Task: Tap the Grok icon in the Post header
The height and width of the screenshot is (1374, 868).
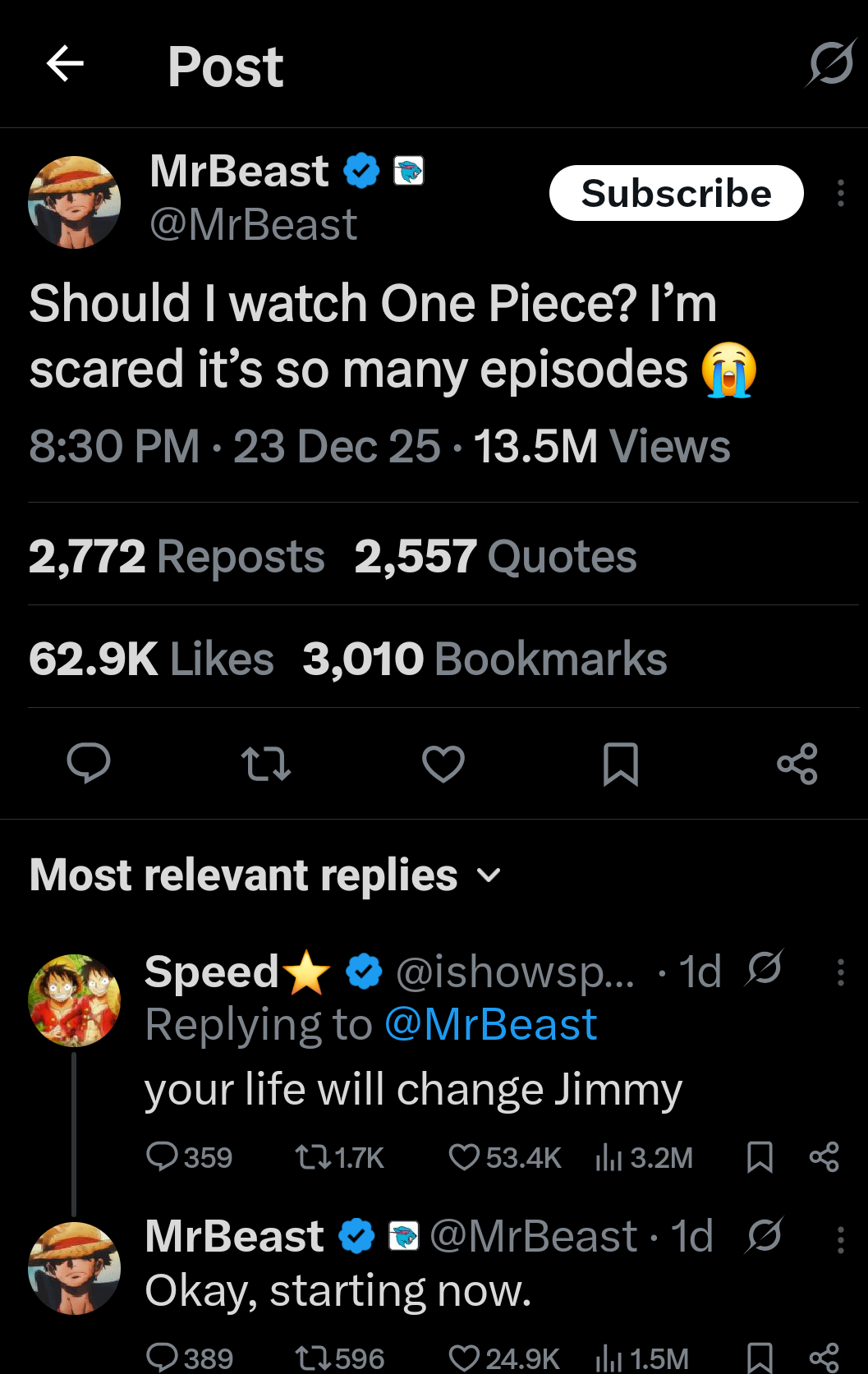Action: (x=830, y=63)
